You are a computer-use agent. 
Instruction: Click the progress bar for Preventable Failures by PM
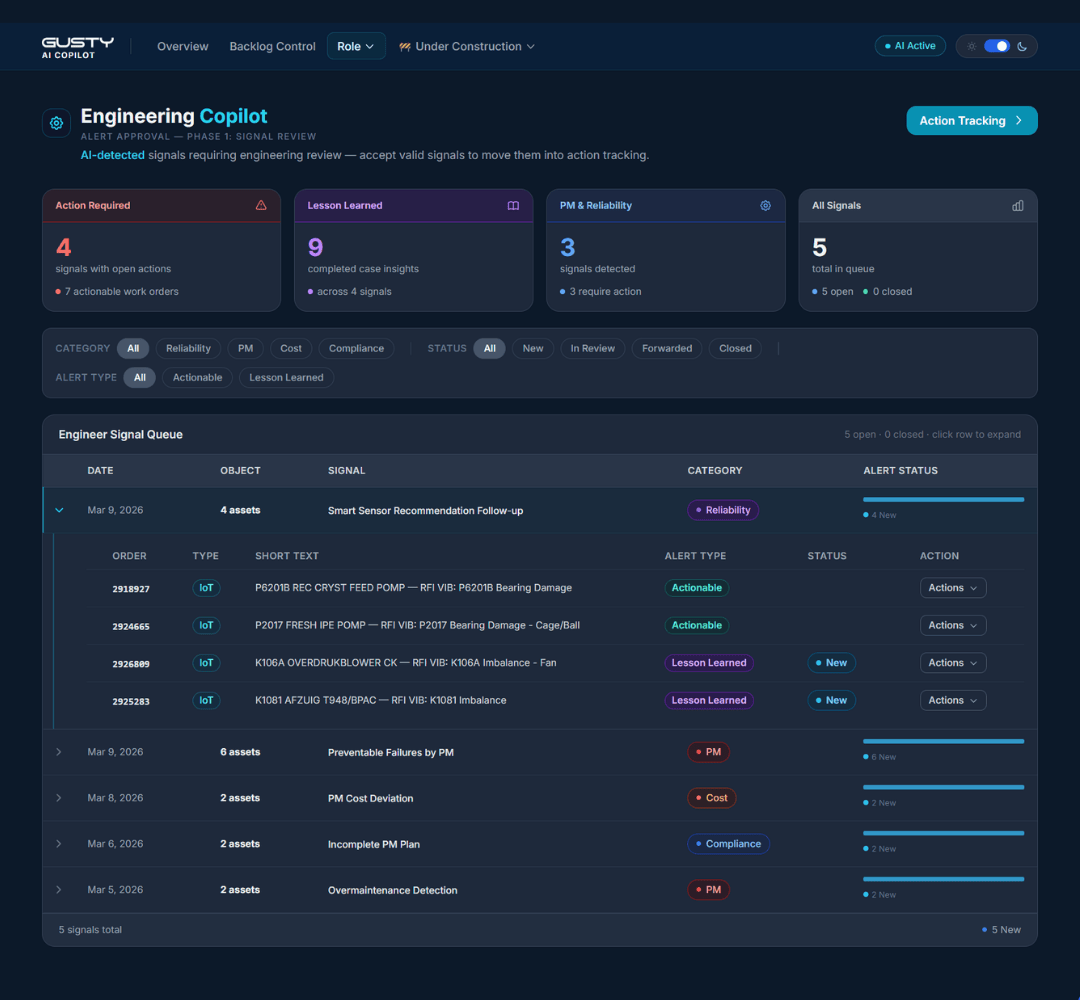(x=943, y=741)
